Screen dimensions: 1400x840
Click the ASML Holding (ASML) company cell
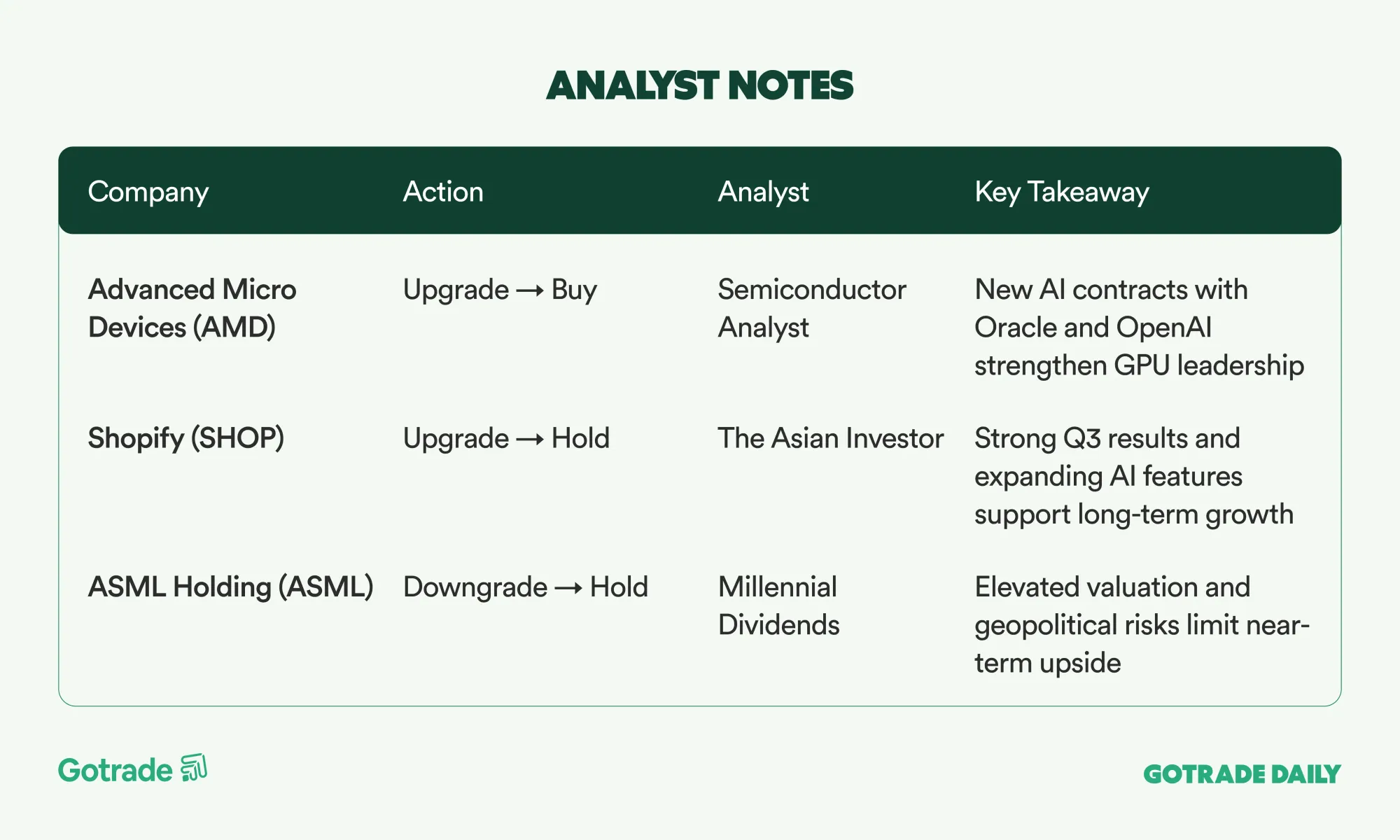coord(230,587)
